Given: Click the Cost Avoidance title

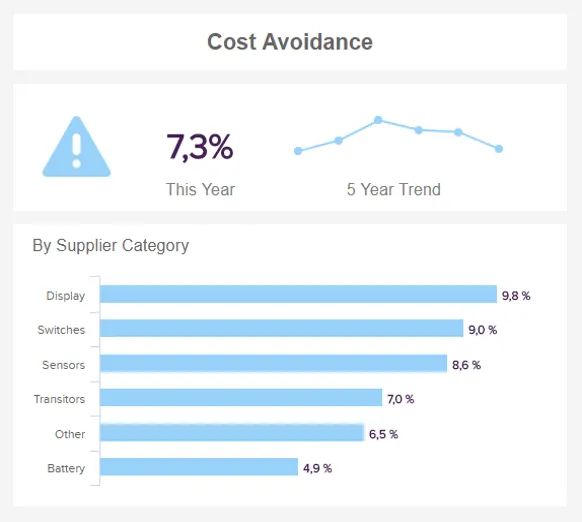Looking at the screenshot, I should 290,42.
